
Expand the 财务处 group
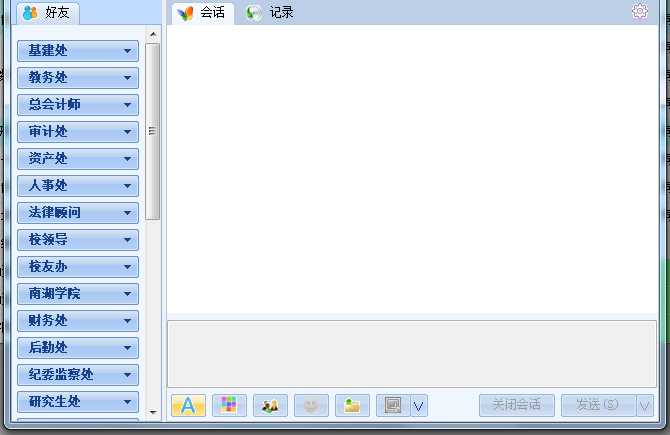pyautogui.click(x=78, y=320)
